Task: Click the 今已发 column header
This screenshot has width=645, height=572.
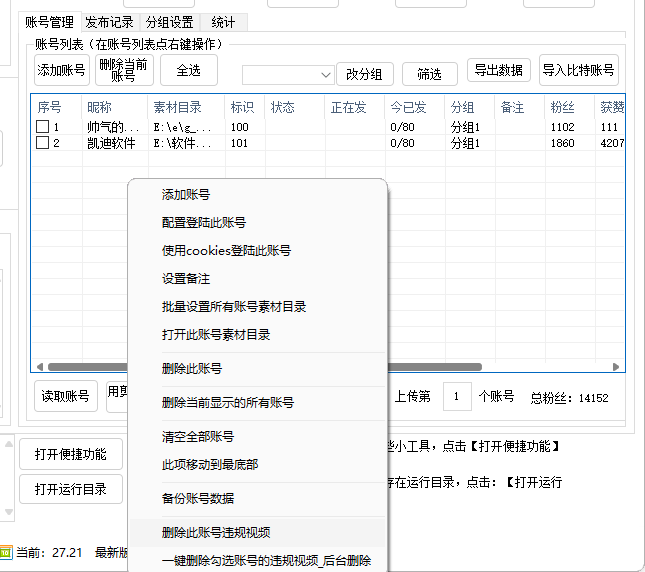Action: pos(415,107)
